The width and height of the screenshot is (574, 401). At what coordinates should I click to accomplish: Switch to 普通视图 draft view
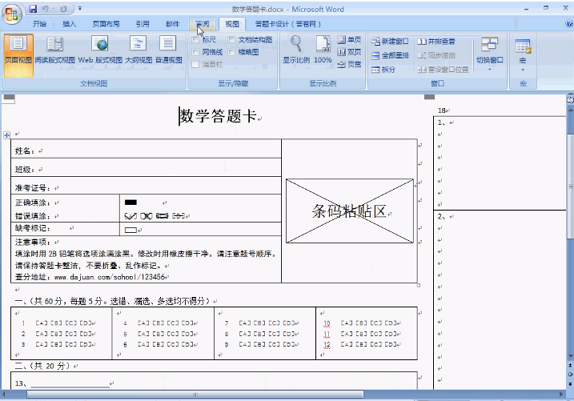coord(168,50)
